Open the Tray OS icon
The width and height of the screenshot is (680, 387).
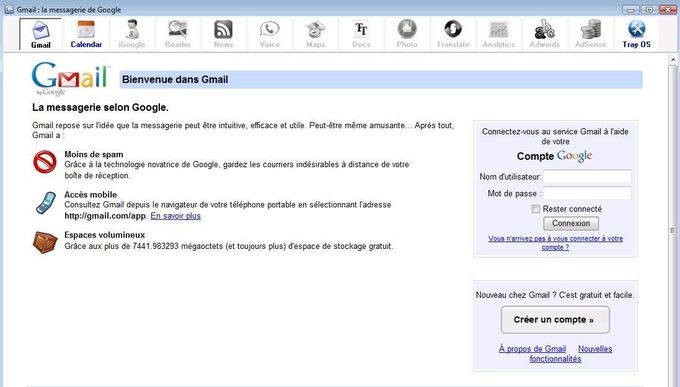[x=636, y=34]
